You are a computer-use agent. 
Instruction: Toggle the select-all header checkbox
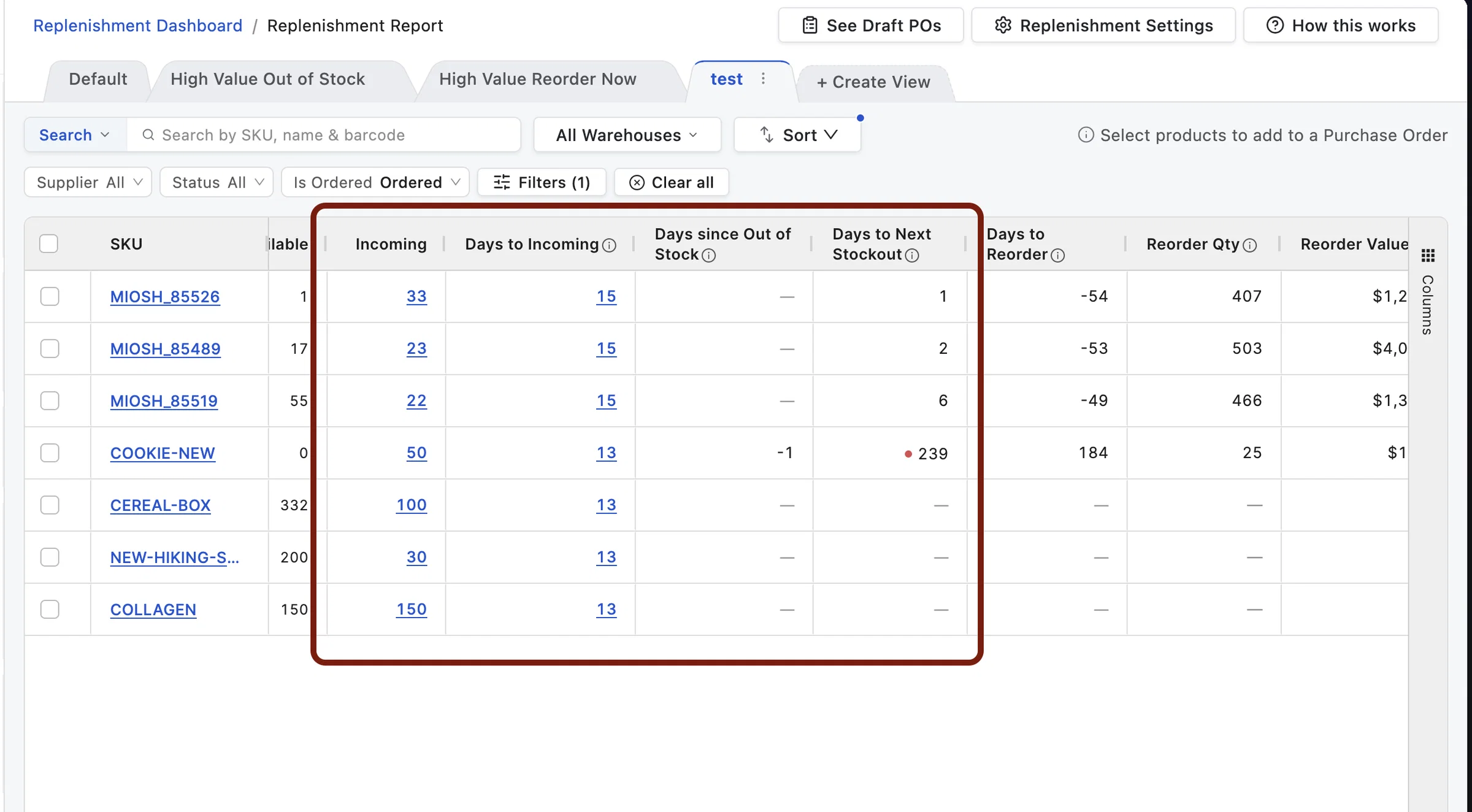tap(48, 244)
